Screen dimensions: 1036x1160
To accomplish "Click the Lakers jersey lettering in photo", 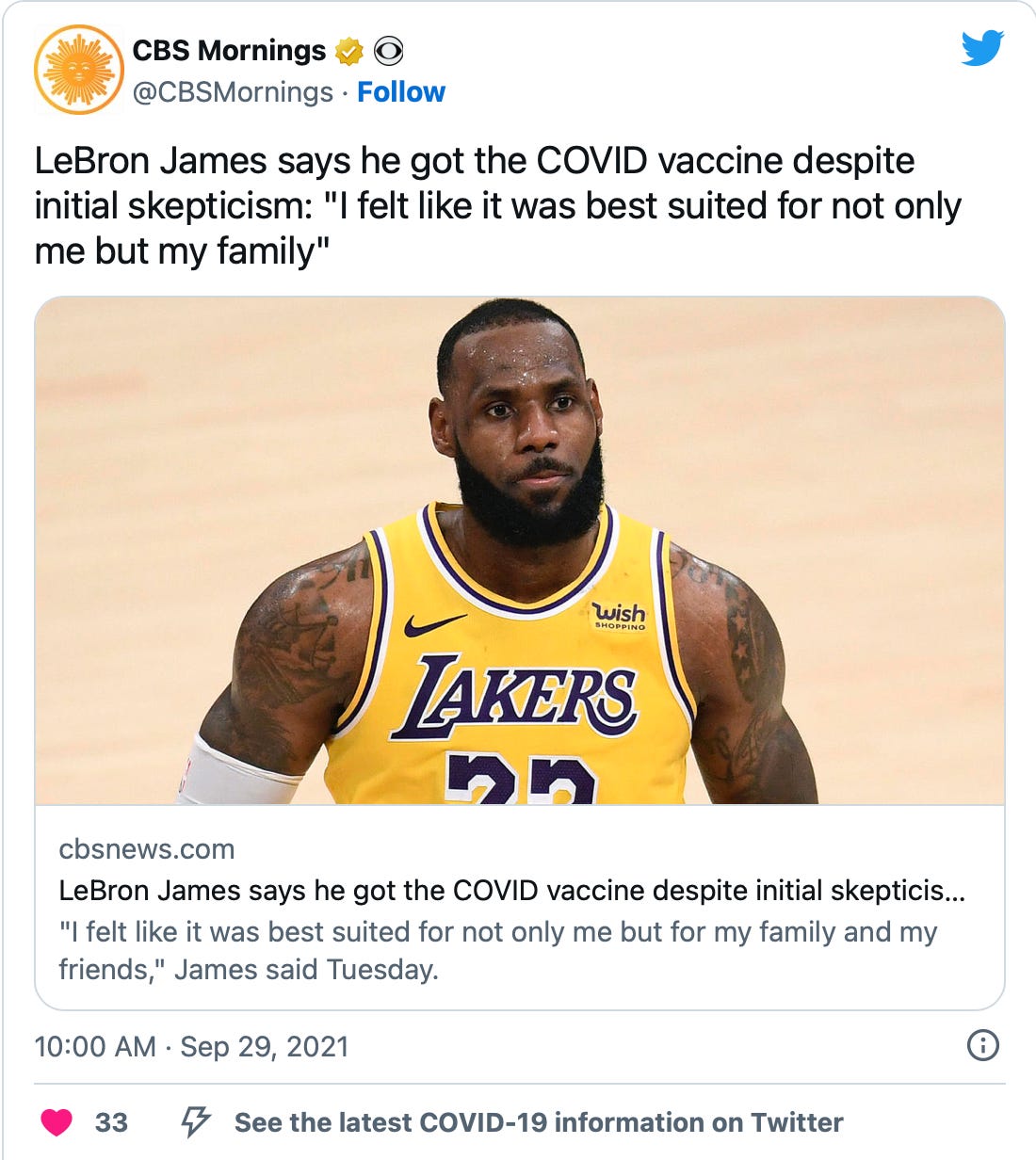I will pyautogui.click(x=515, y=698).
